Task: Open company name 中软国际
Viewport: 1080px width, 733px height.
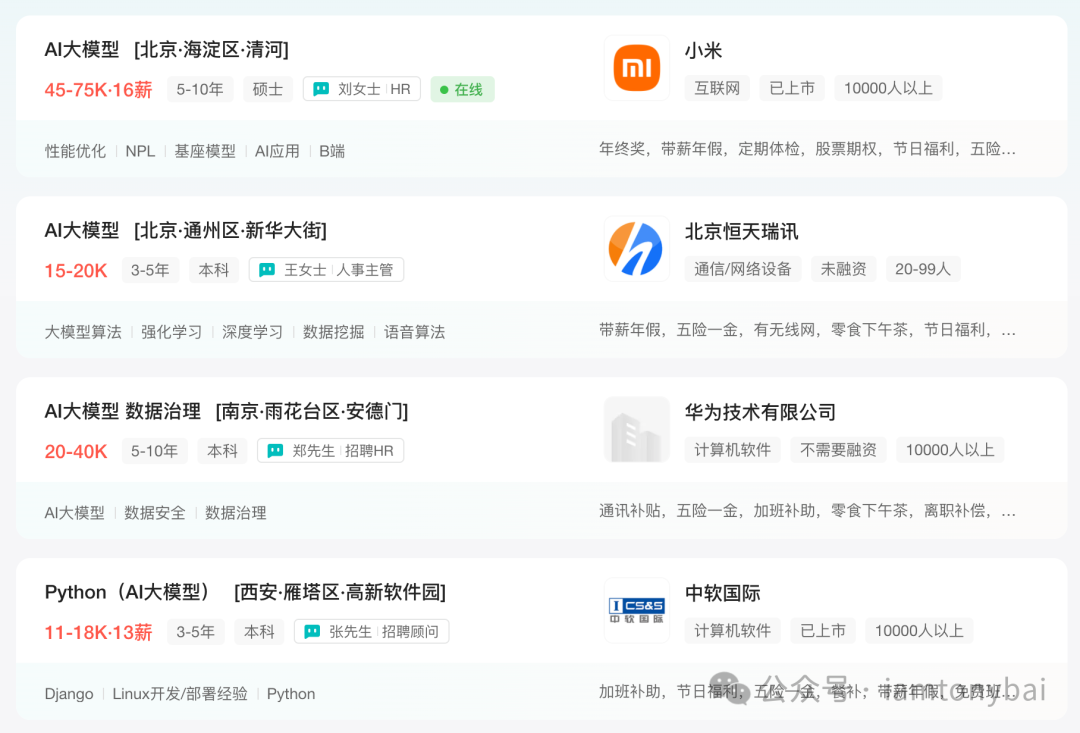Action: 723,593
